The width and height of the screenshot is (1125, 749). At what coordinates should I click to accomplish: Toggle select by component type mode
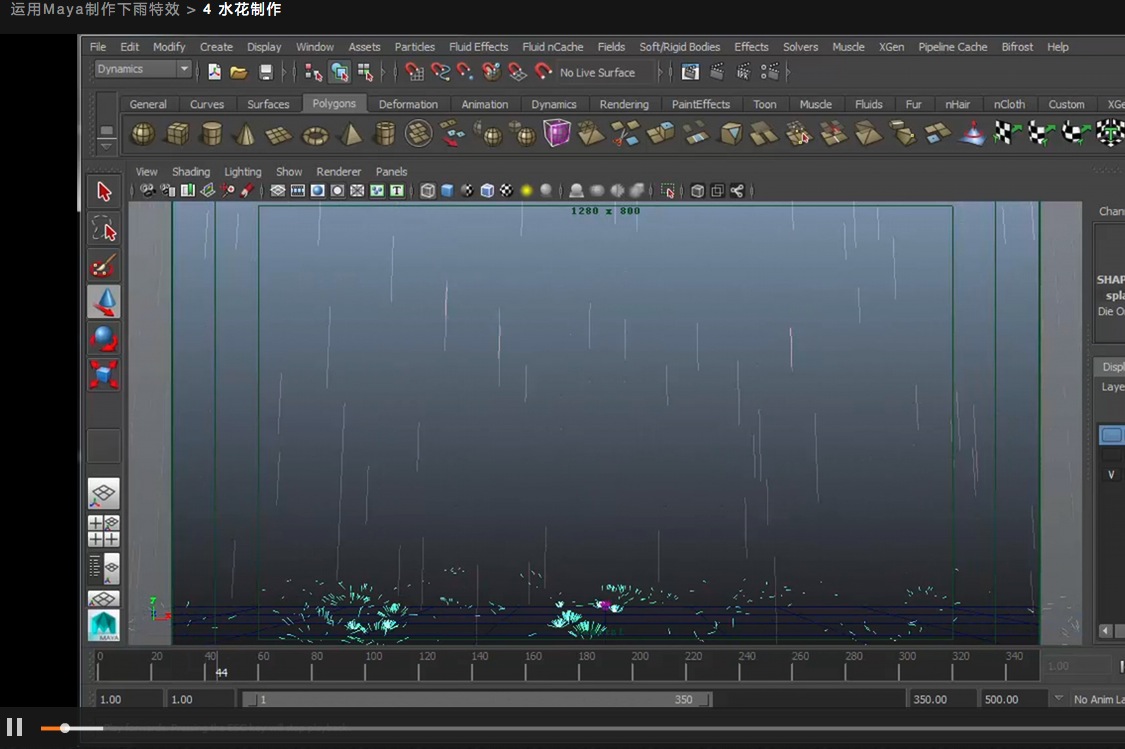pyautogui.click(x=365, y=72)
